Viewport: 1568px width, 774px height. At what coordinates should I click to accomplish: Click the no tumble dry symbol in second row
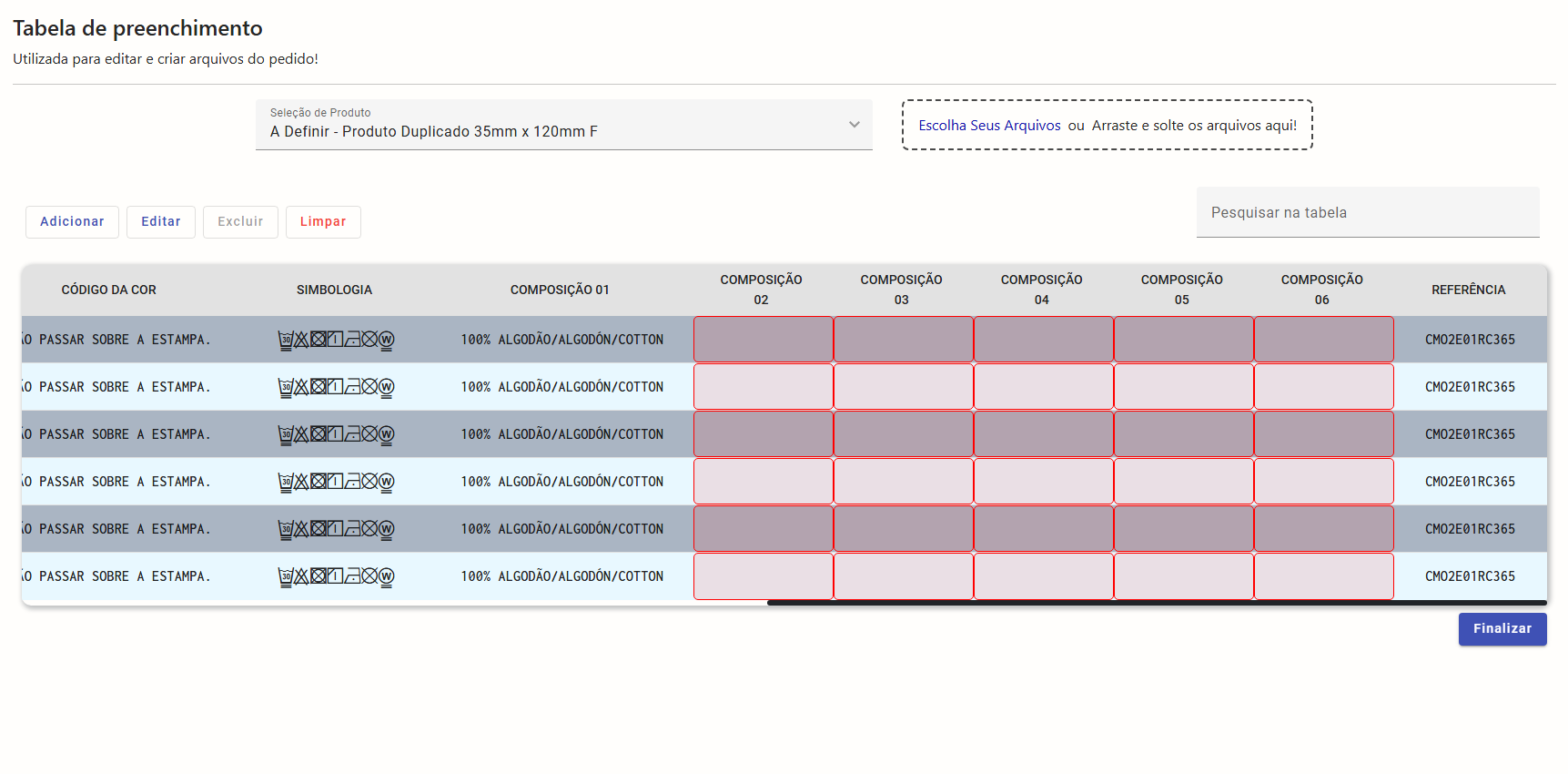tap(318, 387)
